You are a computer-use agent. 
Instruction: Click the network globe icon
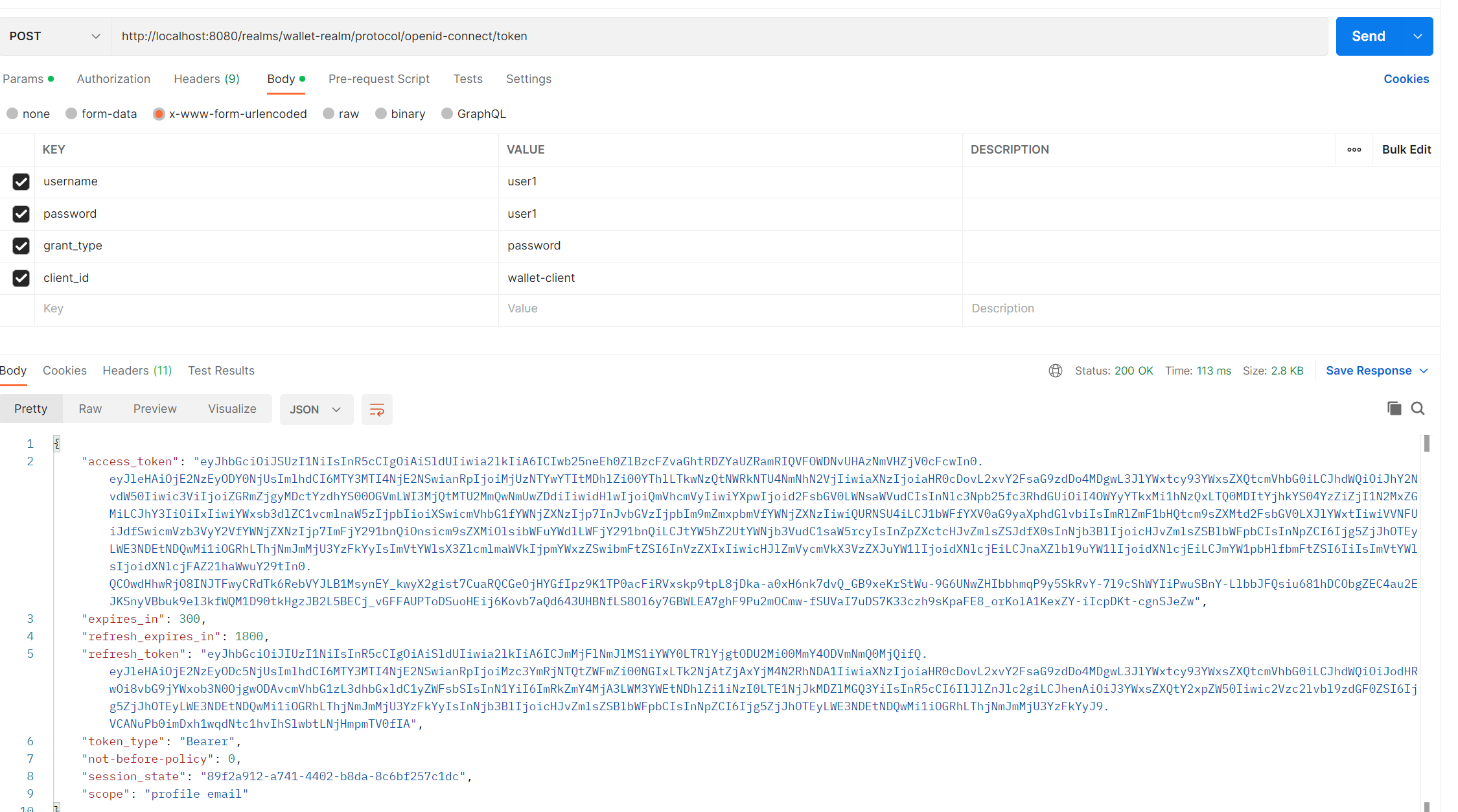pos(1055,371)
